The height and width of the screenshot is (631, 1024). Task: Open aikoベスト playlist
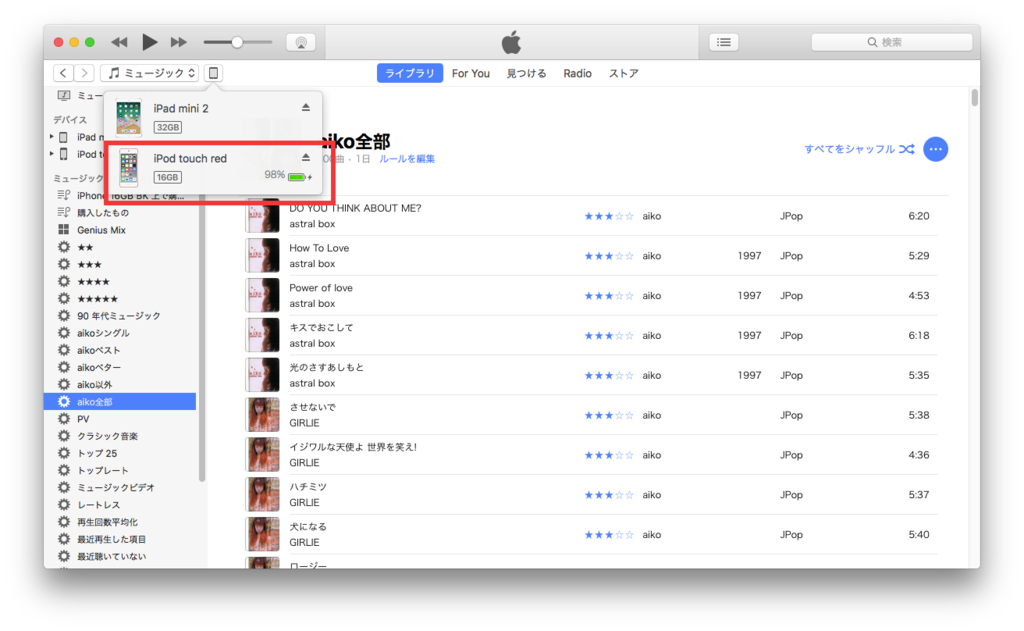point(99,350)
